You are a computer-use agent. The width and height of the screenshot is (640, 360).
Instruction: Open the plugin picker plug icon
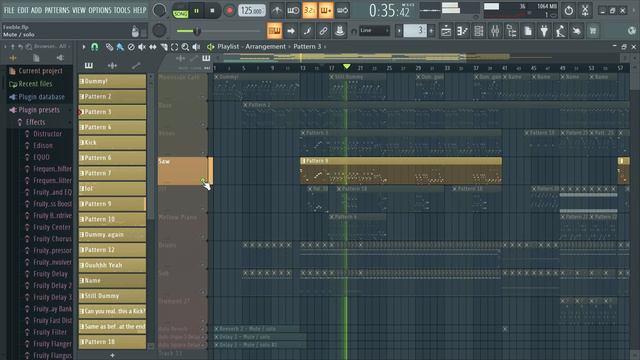(x=544, y=31)
